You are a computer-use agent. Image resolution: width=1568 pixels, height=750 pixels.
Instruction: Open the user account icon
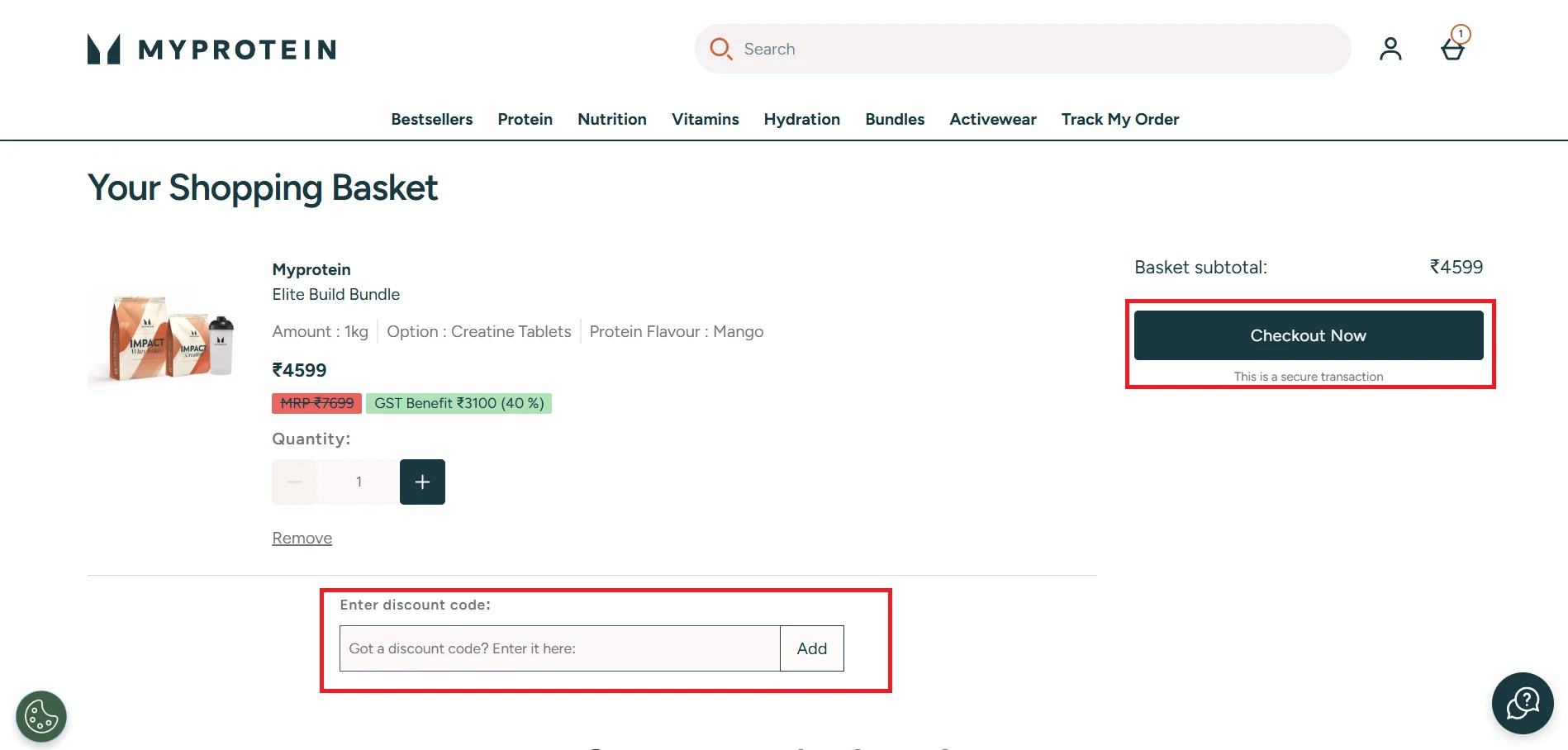[x=1390, y=49]
